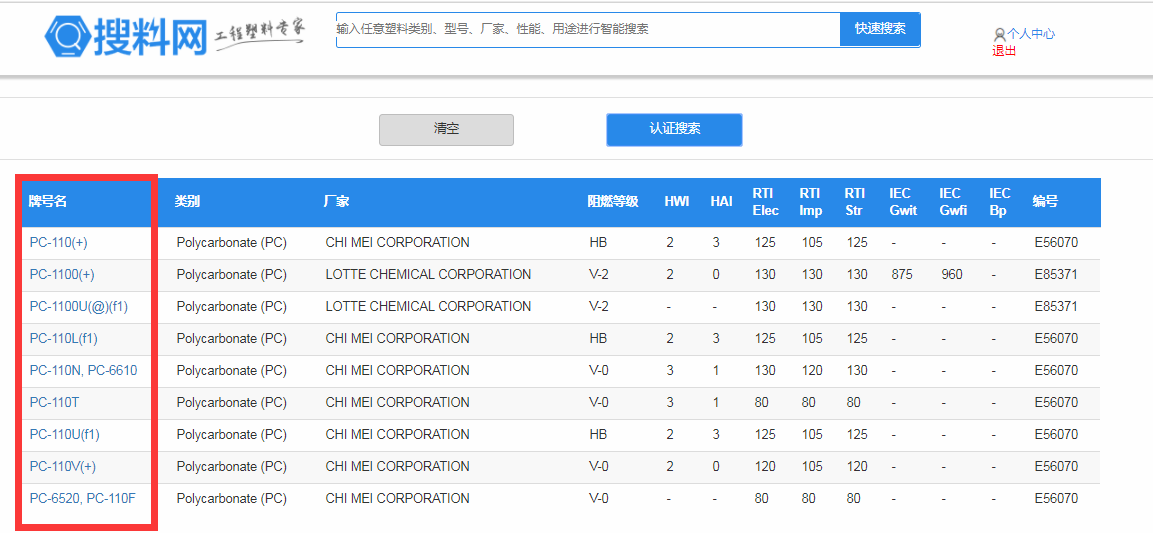Open the PC-110T grade entry
The image size is (1153, 533).
[x=54, y=402]
